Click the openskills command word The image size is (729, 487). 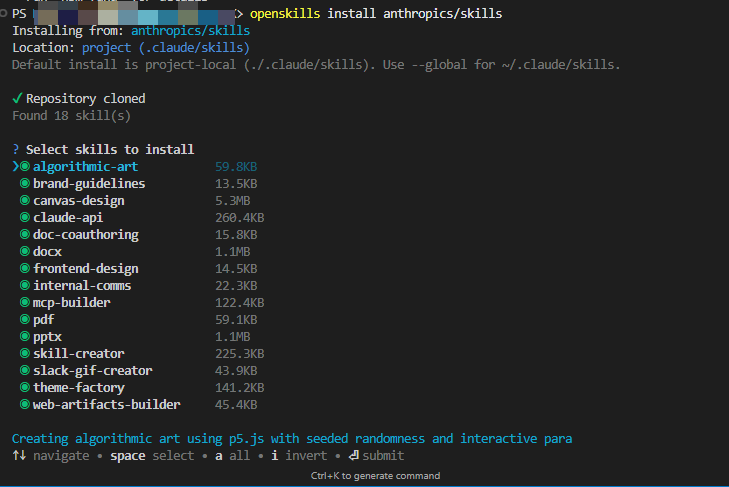pos(285,13)
